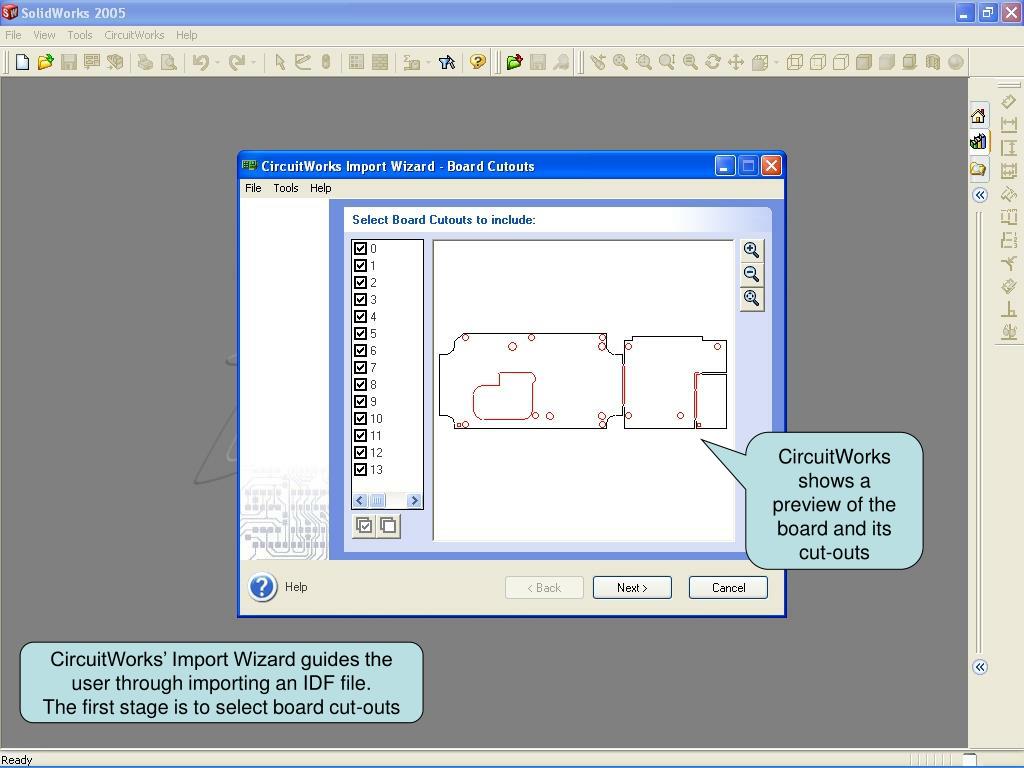Click the Select All cutouts icon button
This screenshot has width=1024, height=768.
[364, 526]
